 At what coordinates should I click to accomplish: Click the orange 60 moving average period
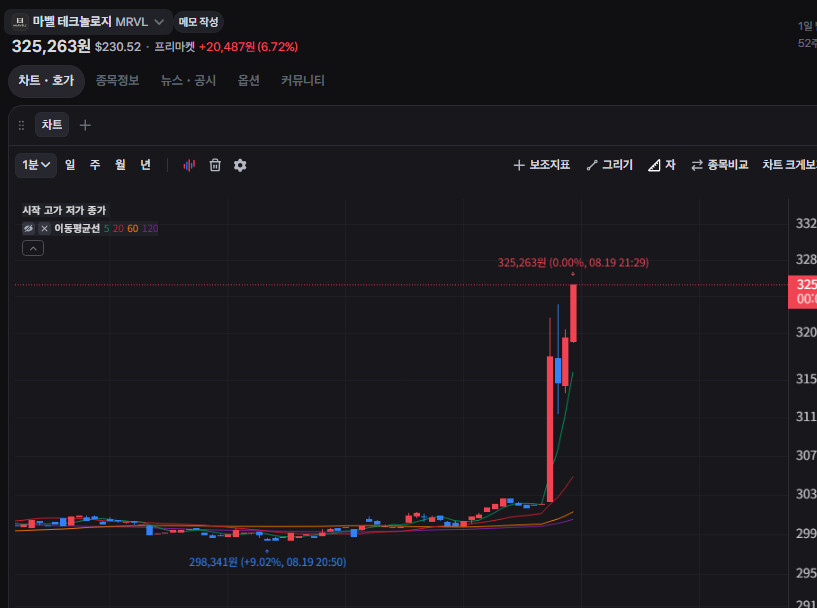[x=133, y=229]
